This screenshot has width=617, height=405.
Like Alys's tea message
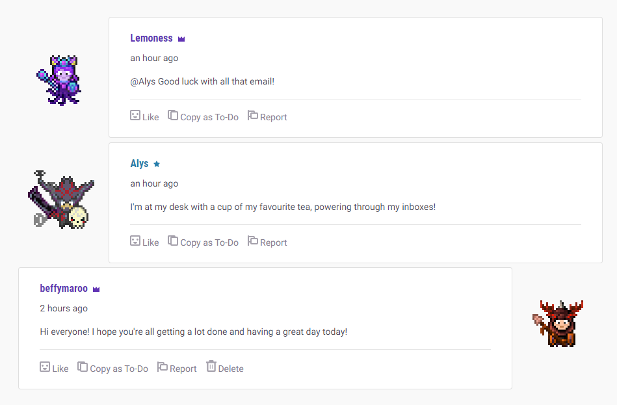click(x=144, y=242)
